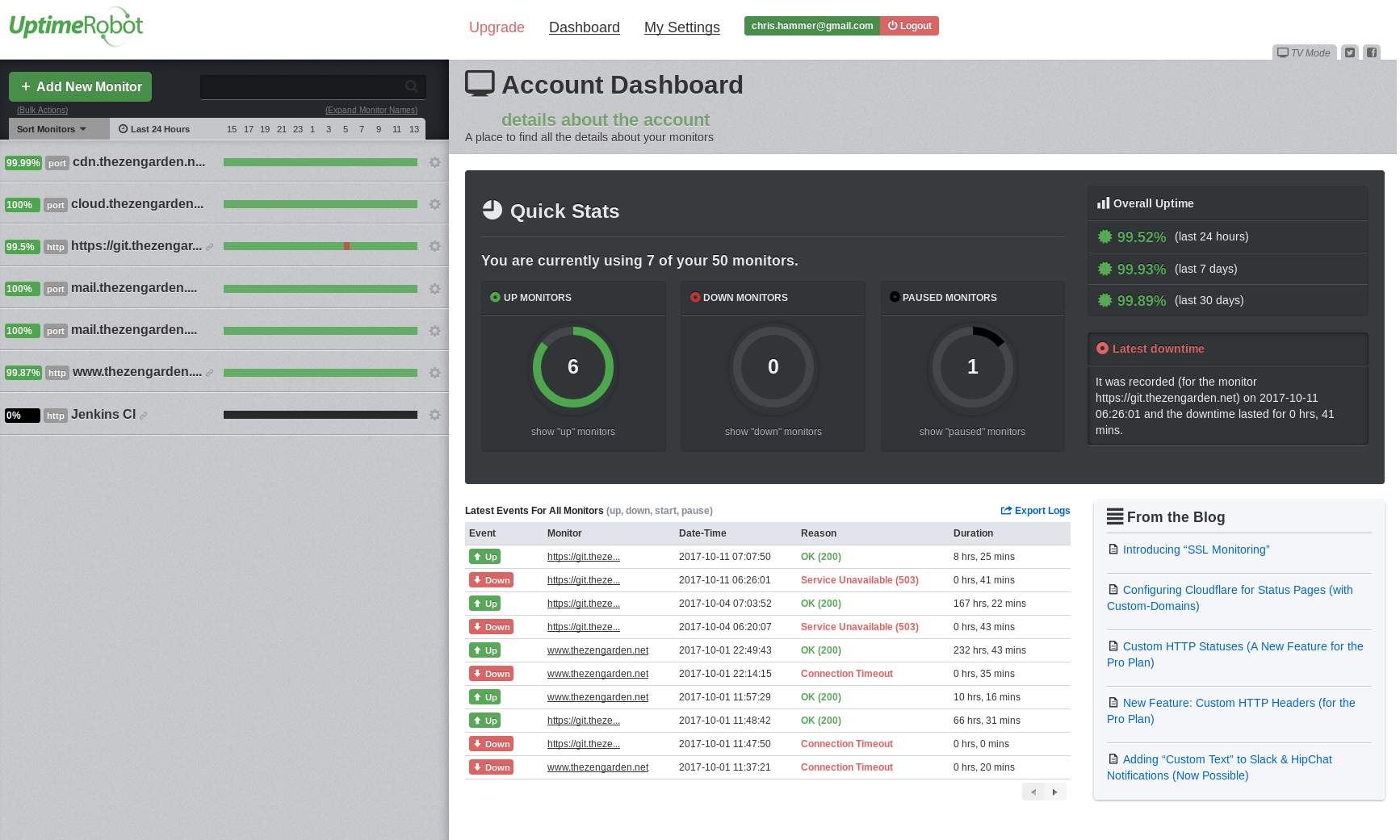Open blog post Introducing “SSL Monitoring”

tap(1196, 550)
